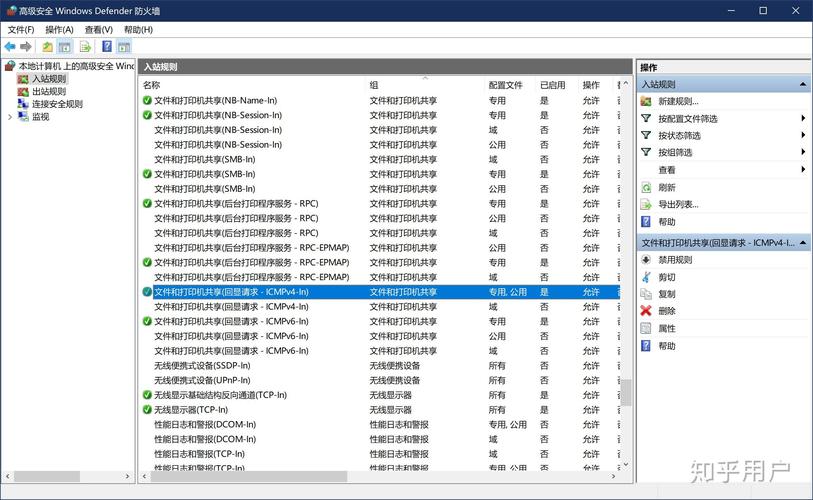Click the 监视 tree node icon
The image size is (813, 500).
point(23,117)
